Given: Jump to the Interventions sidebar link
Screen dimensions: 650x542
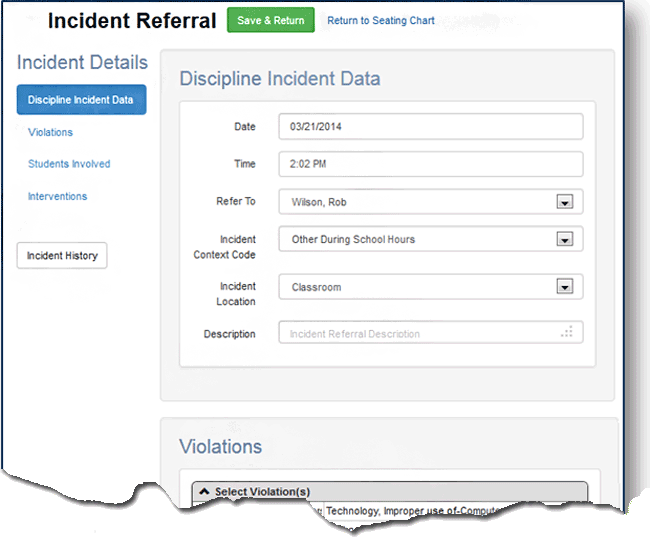Looking at the screenshot, I should coord(57,196).
